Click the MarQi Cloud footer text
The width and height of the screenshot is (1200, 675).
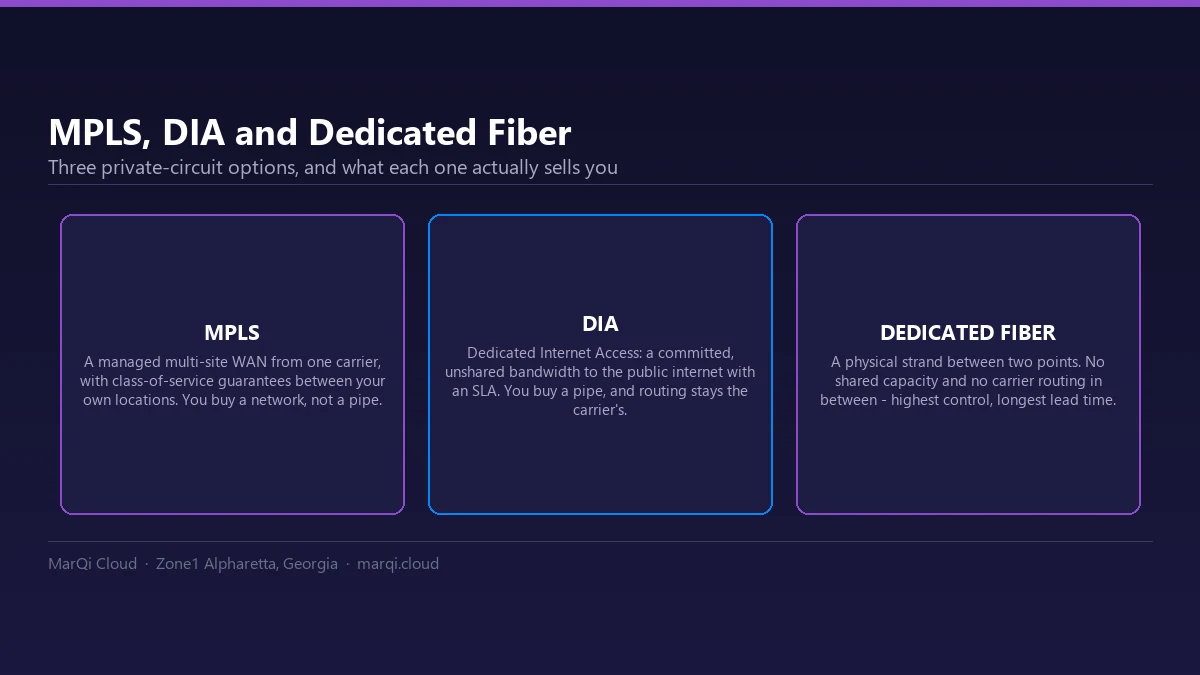92,564
